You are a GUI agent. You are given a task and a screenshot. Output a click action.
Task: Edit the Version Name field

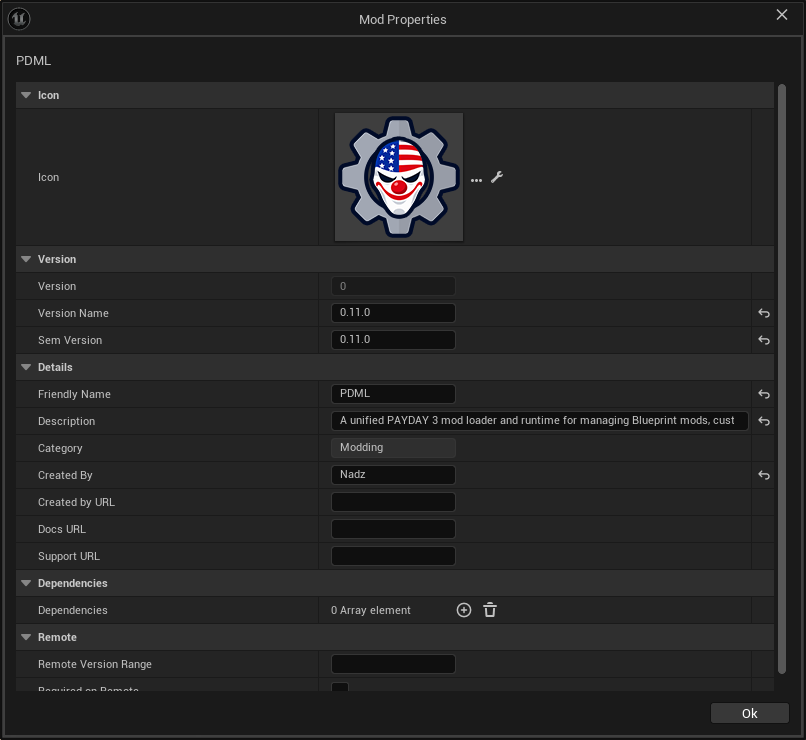tap(393, 313)
